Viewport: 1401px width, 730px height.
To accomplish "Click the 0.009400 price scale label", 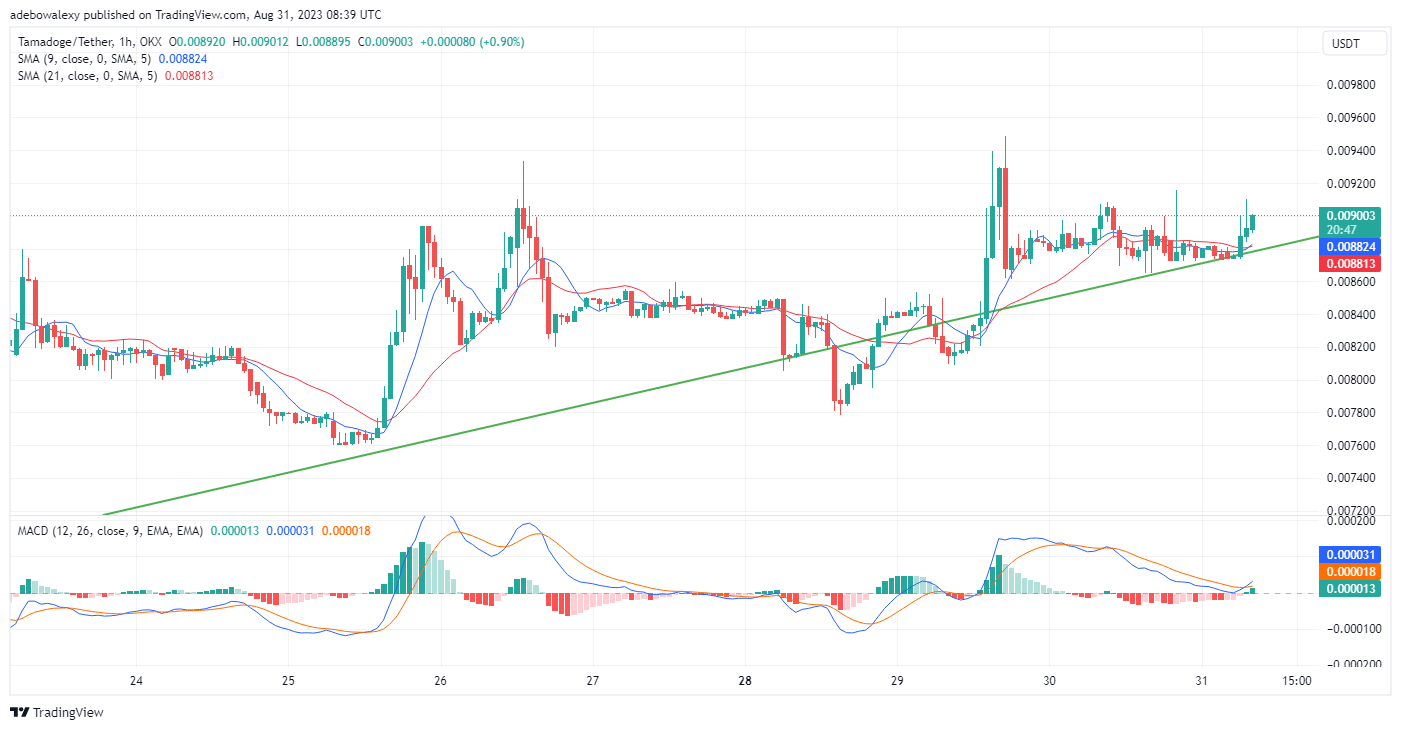I will tap(1351, 151).
